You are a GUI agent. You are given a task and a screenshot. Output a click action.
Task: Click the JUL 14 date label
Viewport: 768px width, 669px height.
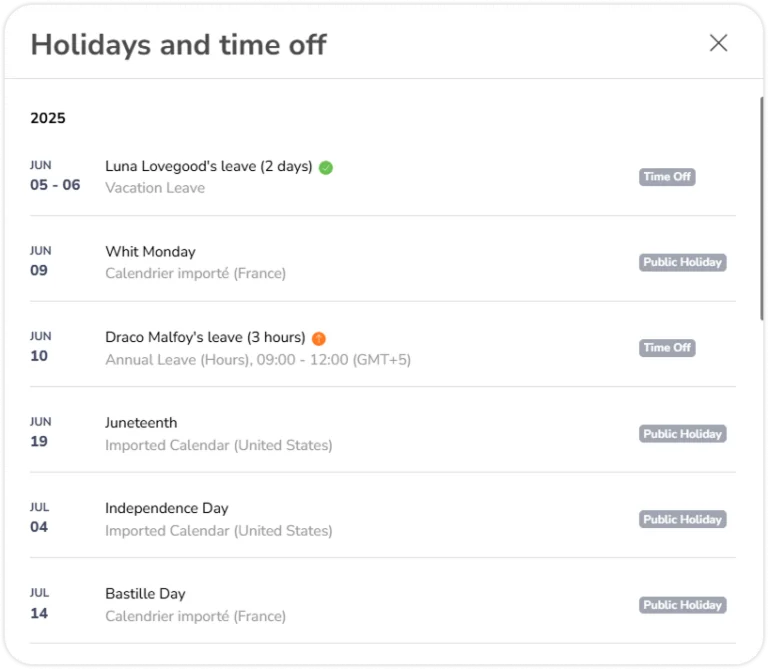[x=39, y=604]
